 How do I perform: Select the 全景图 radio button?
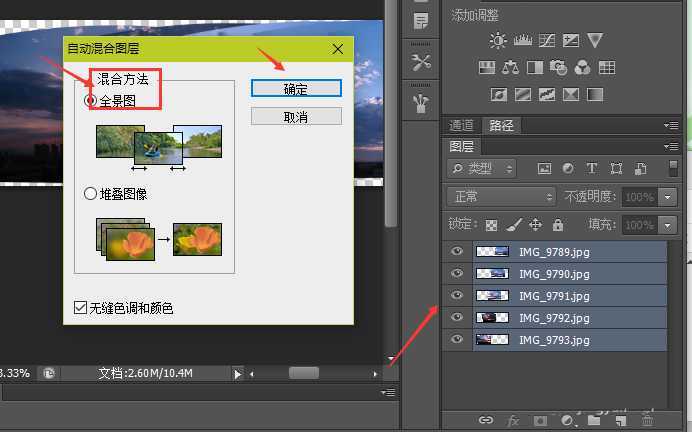91,101
